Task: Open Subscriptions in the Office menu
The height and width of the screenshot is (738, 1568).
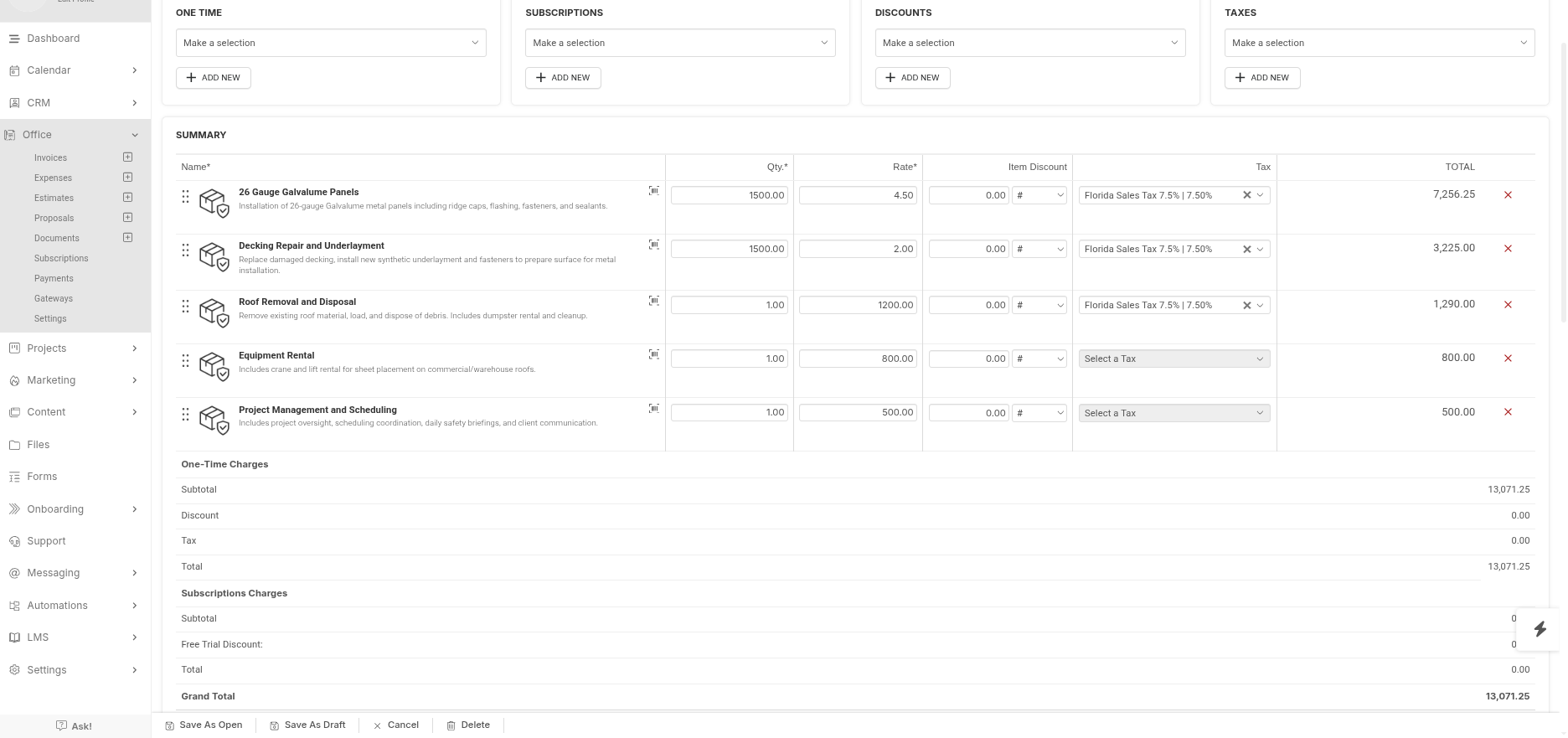Action: coord(61,258)
